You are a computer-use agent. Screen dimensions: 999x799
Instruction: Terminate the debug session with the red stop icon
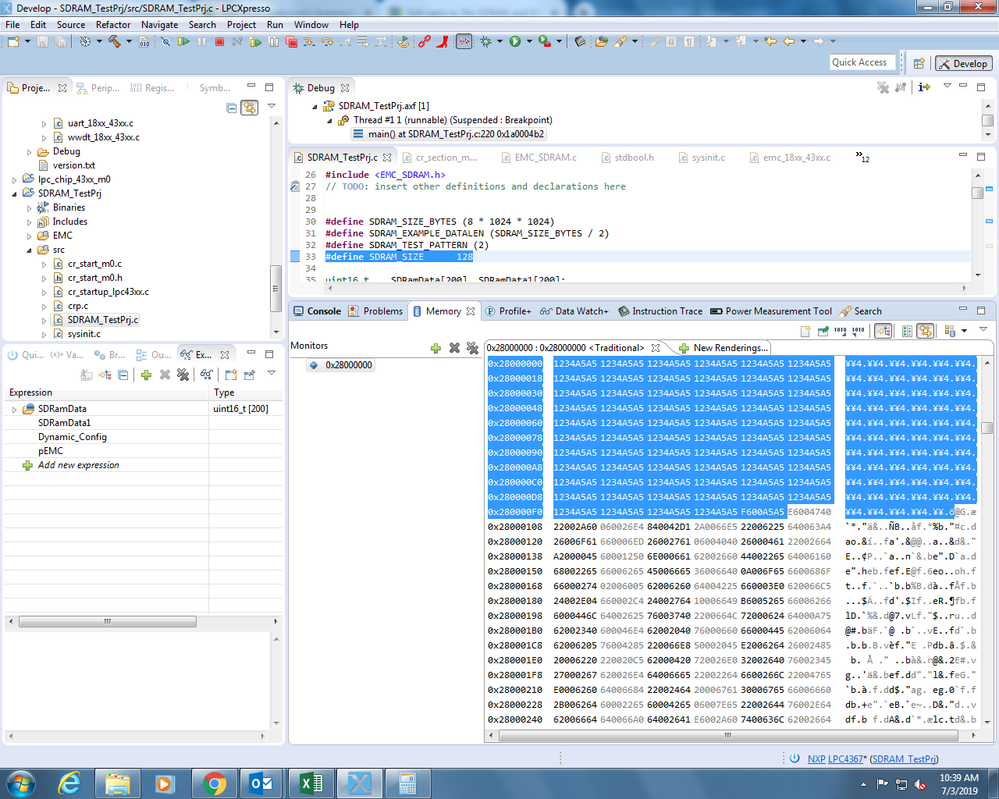click(219, 42)
